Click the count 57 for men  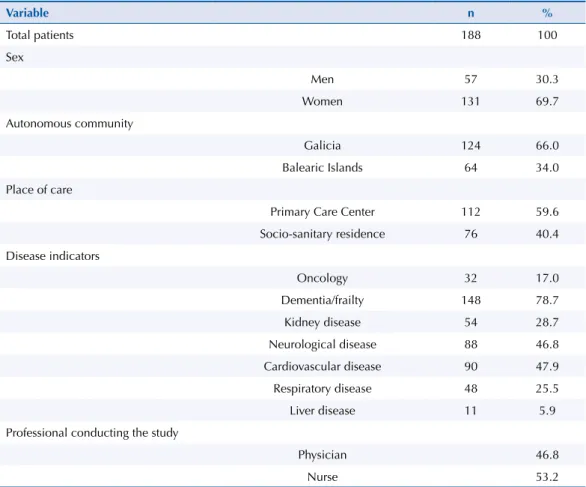pyautogui.click(x=471, y=79)
